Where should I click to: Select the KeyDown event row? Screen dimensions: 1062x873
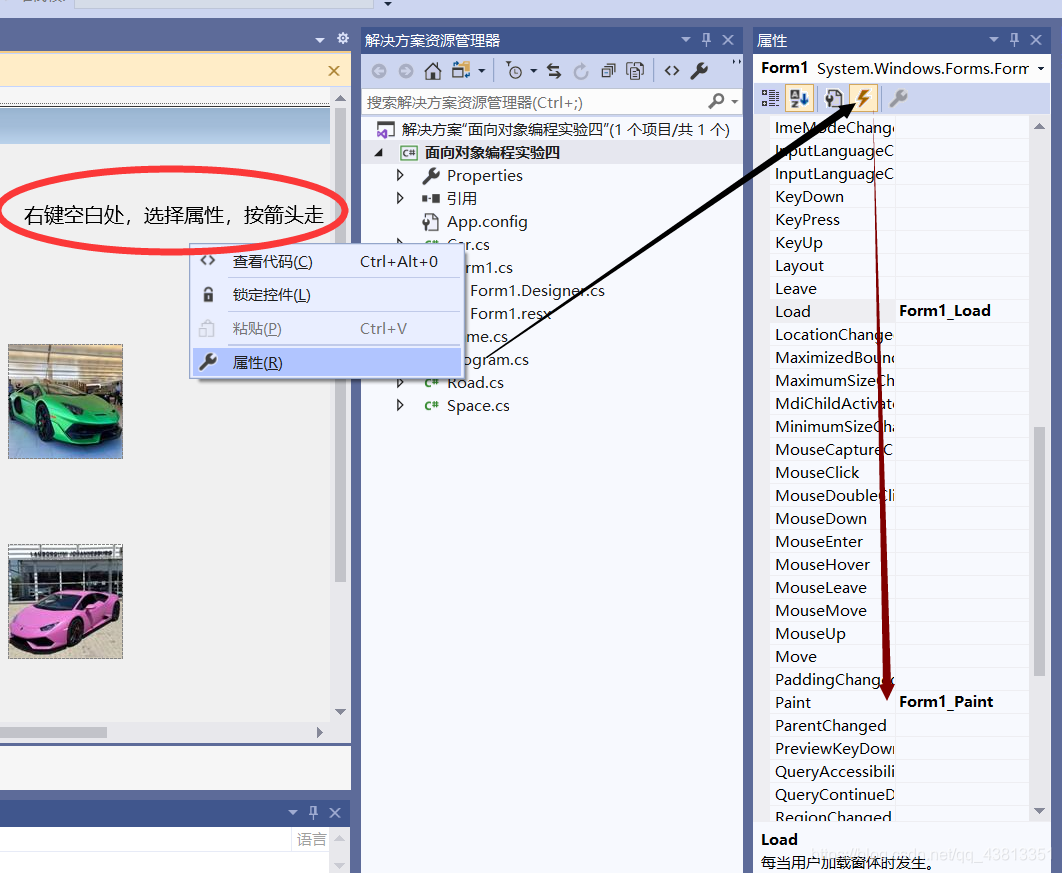pyautogui.click(x=899, y=197)
